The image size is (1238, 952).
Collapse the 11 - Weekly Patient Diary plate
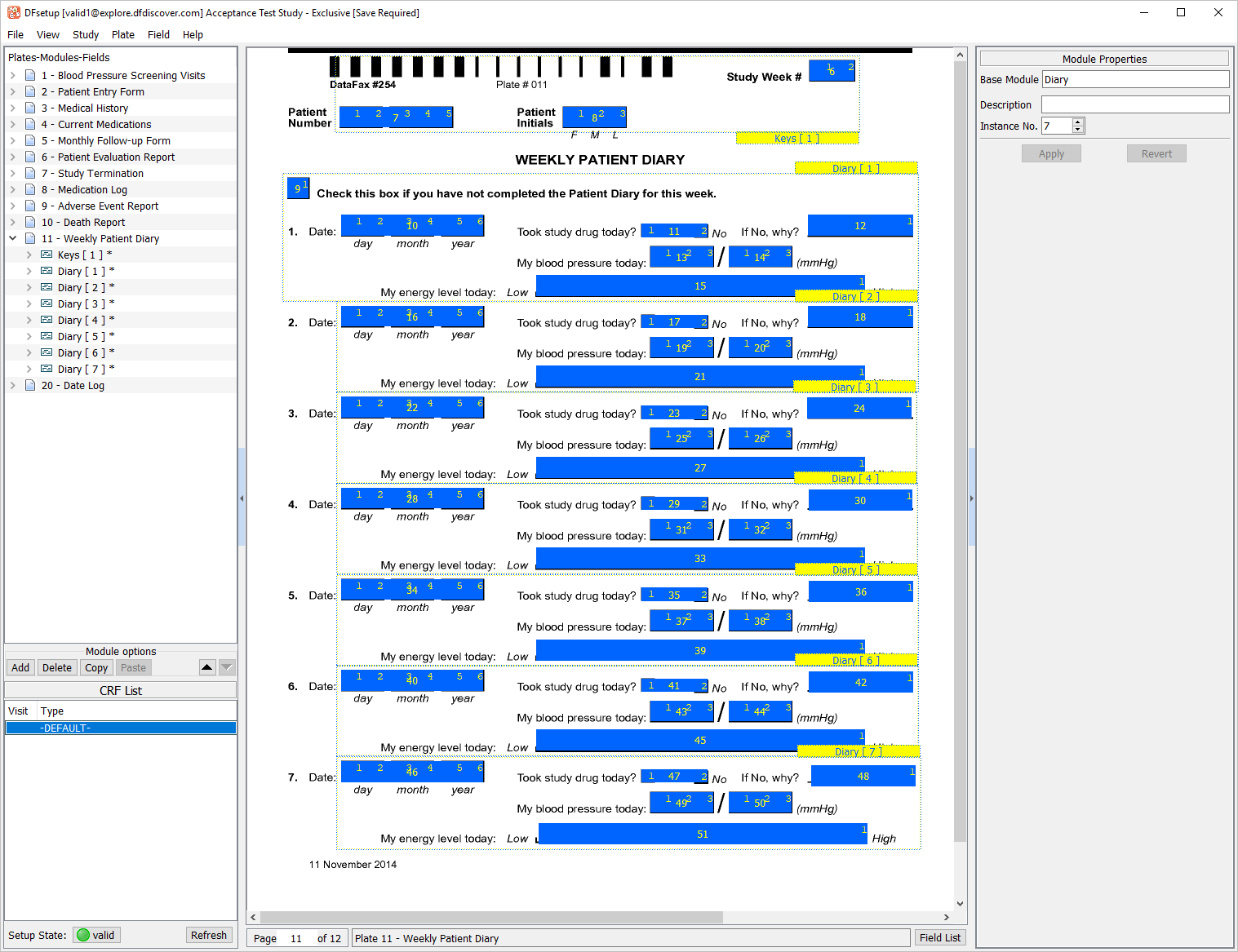click(13, 238)
